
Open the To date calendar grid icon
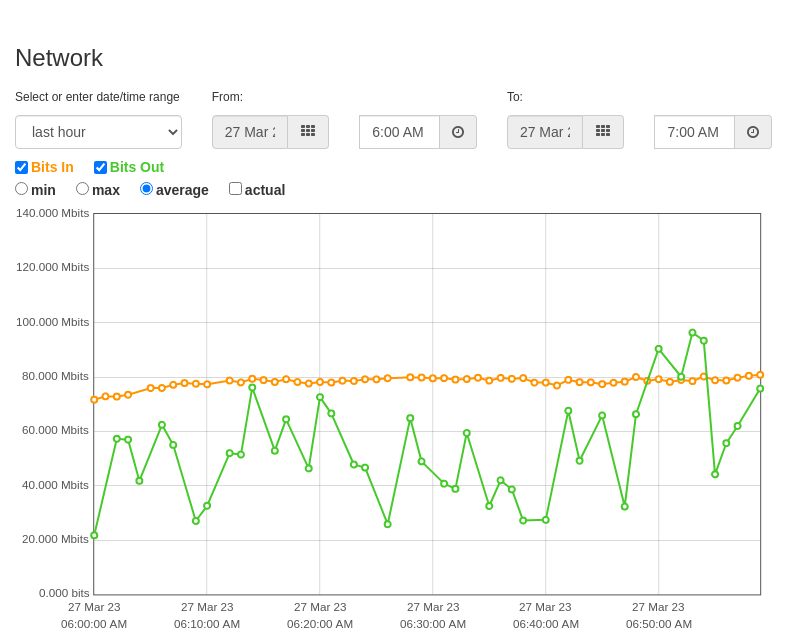603,132
